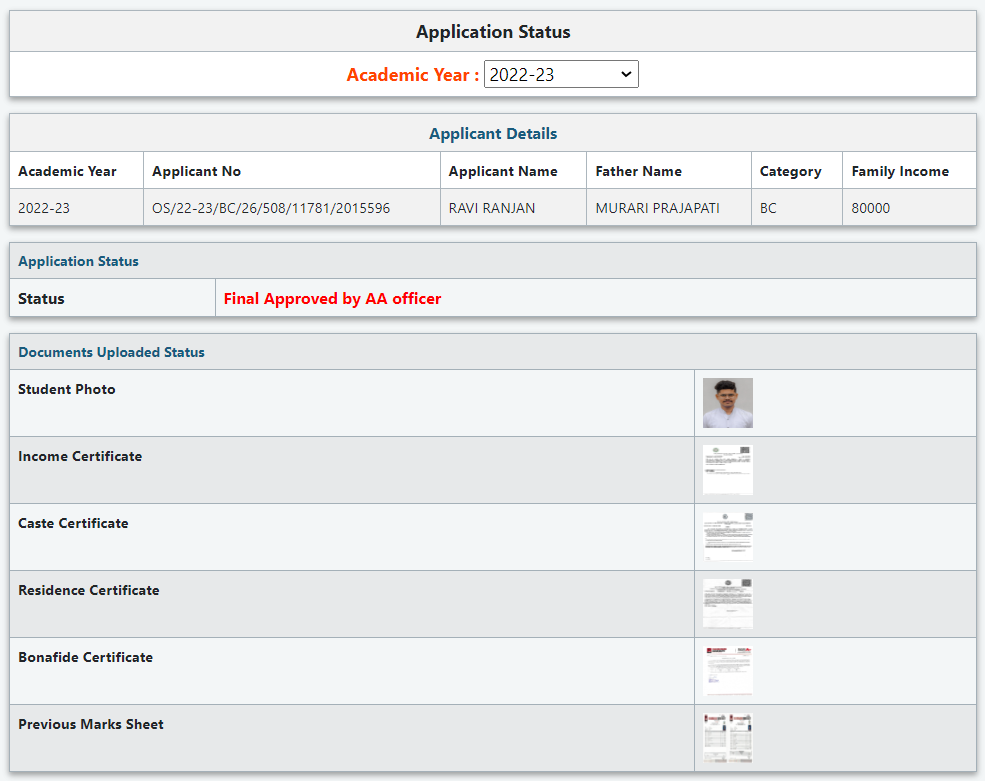985x781 pixels.
Task: View the Residence Certificate thumbnail
Action: [x=727, y=604]
